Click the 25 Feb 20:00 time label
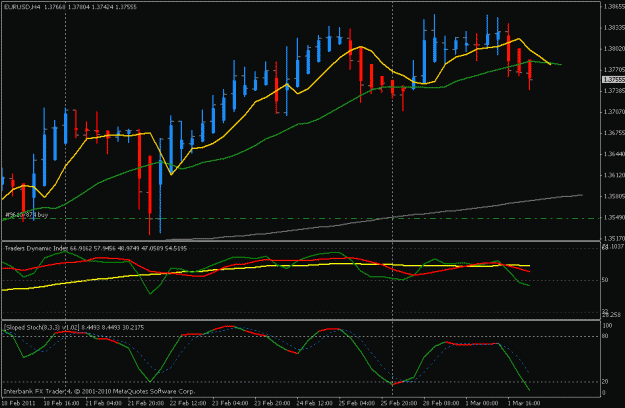 click(x=399, y=403)
